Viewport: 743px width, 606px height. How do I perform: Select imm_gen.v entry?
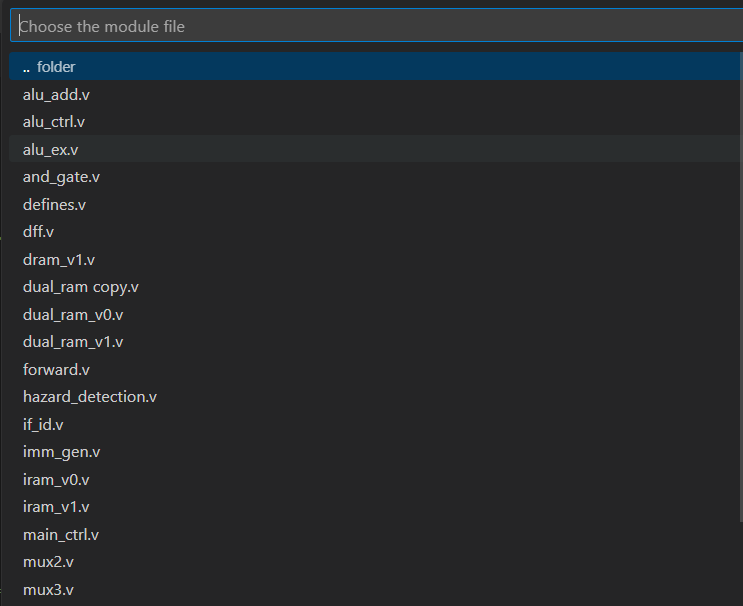coord(376,452)
